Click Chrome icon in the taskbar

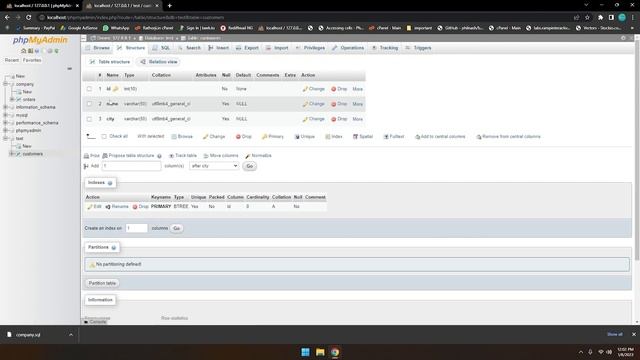coord(335,352)
